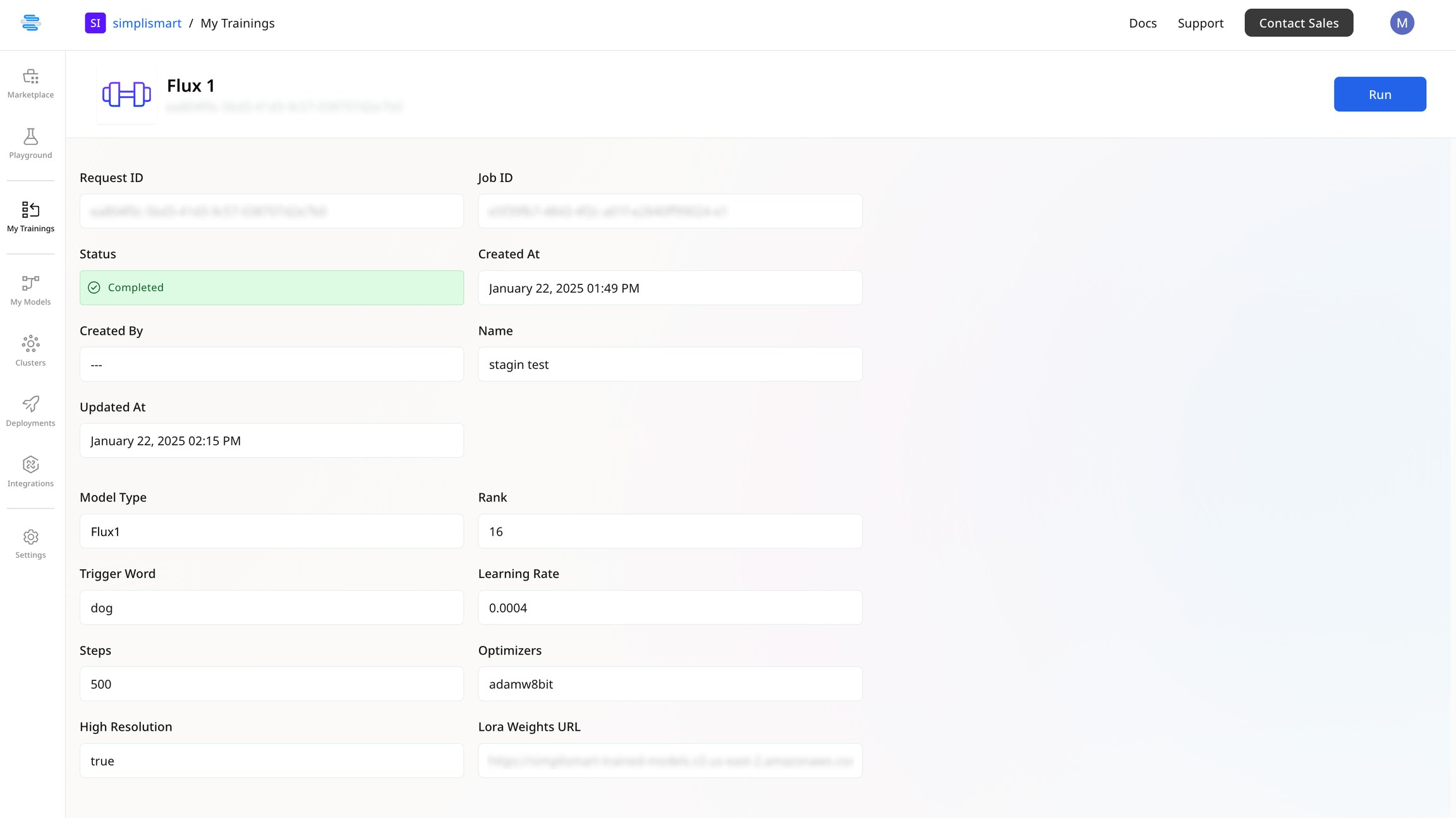Viewport: 1456px width, 818px height.
Task: Click the 'Request ID' label
Action: tap(111, 177)
